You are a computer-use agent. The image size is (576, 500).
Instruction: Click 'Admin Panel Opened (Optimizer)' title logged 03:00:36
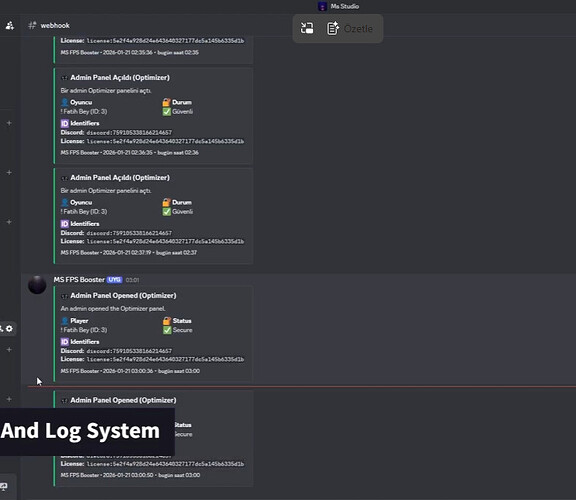(123, 295)
